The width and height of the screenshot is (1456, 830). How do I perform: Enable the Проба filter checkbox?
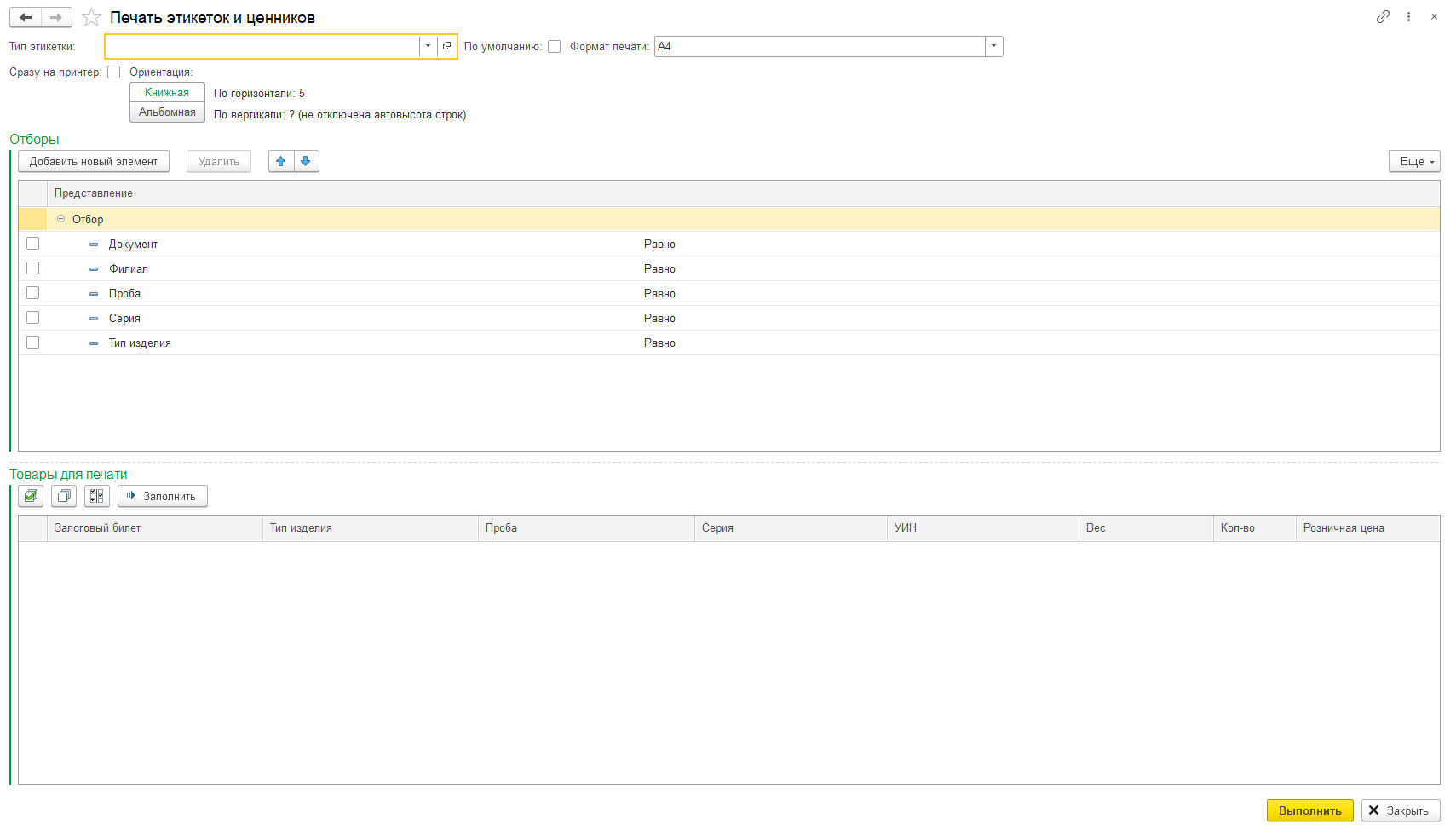coord(33,293)
